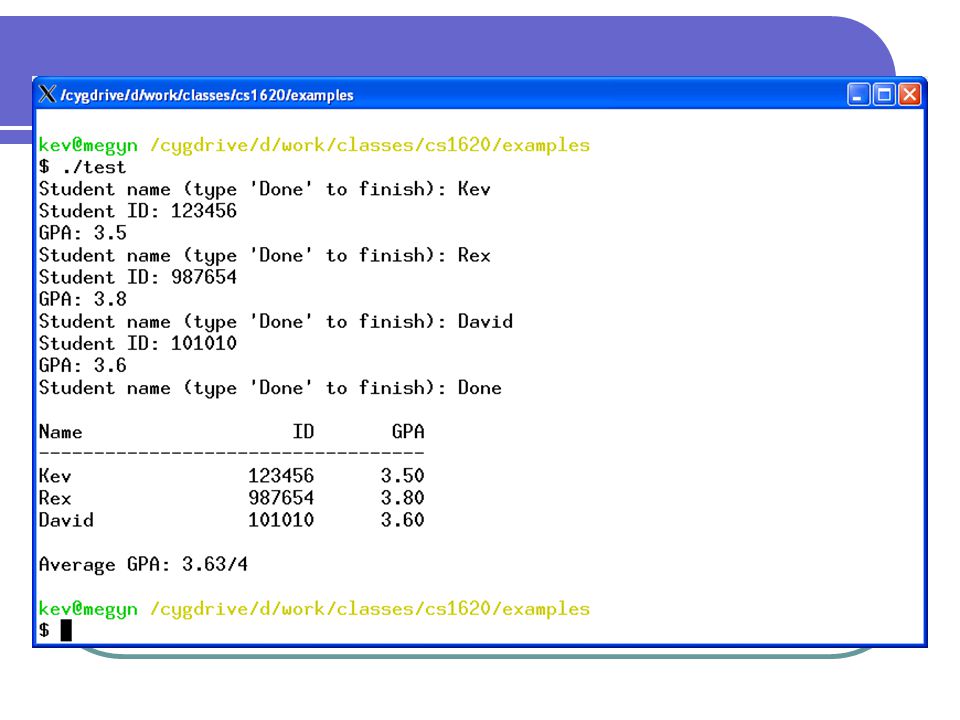Viewport: 960px width, 720px height.
Task: Click 'Student ID: 123456' line
Action: (x=138, y=211)
